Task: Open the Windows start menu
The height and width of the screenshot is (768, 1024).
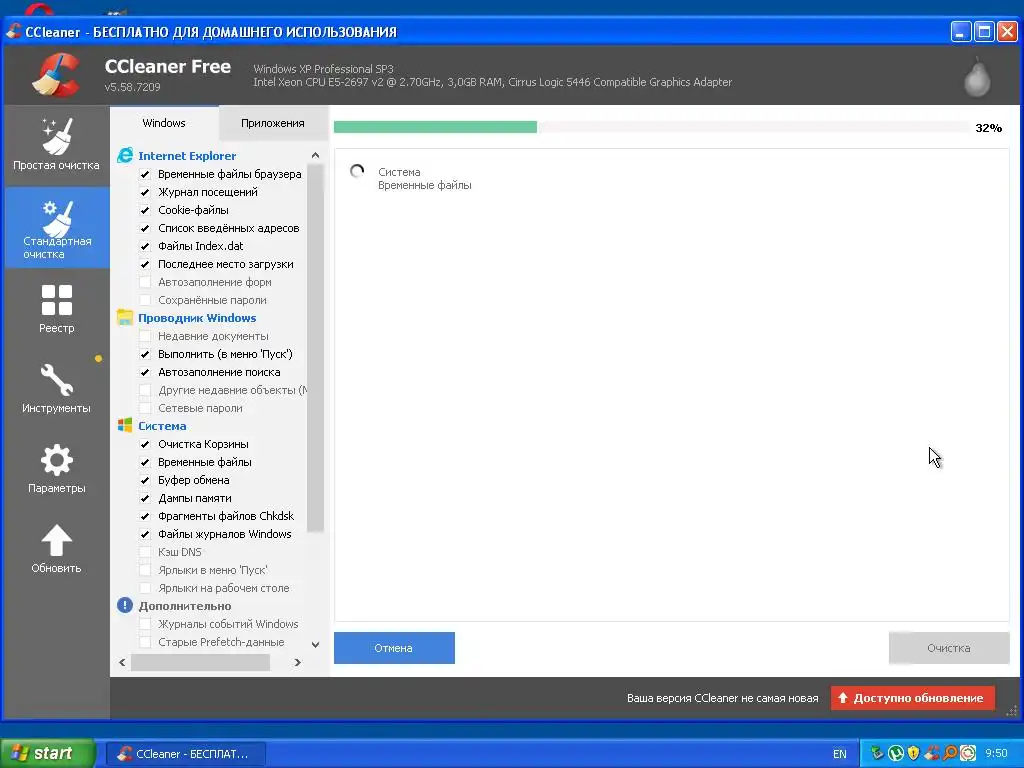Action: 48,754
